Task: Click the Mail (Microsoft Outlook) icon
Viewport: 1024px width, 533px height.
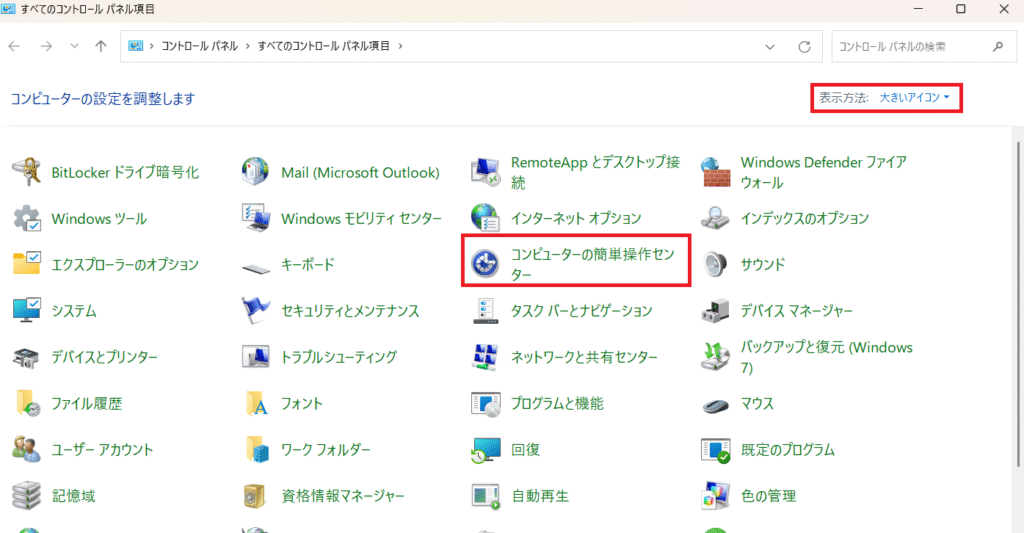Action: coord(255,172)
